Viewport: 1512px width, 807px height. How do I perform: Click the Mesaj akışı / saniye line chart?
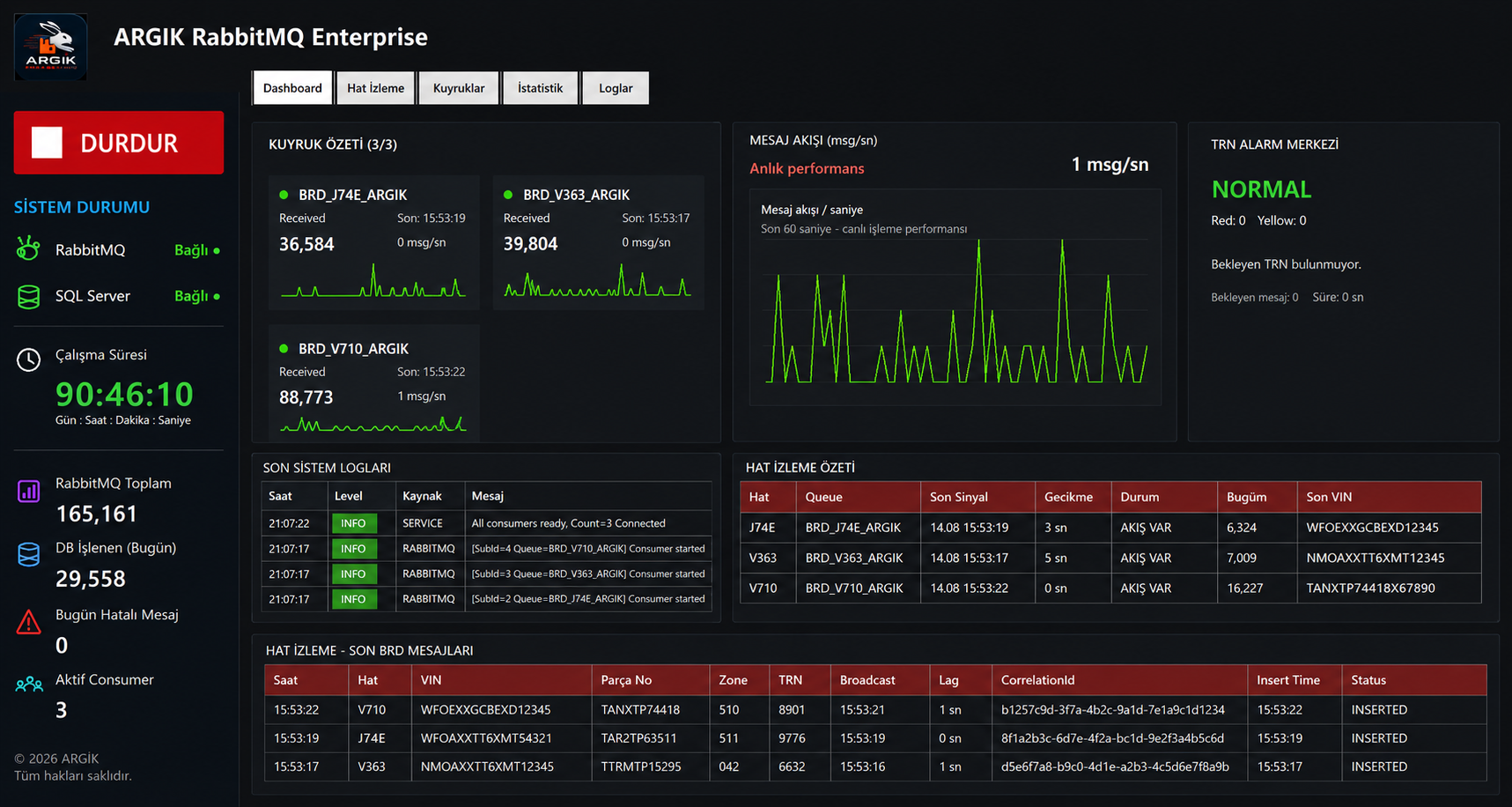click(x=956, y=311)
